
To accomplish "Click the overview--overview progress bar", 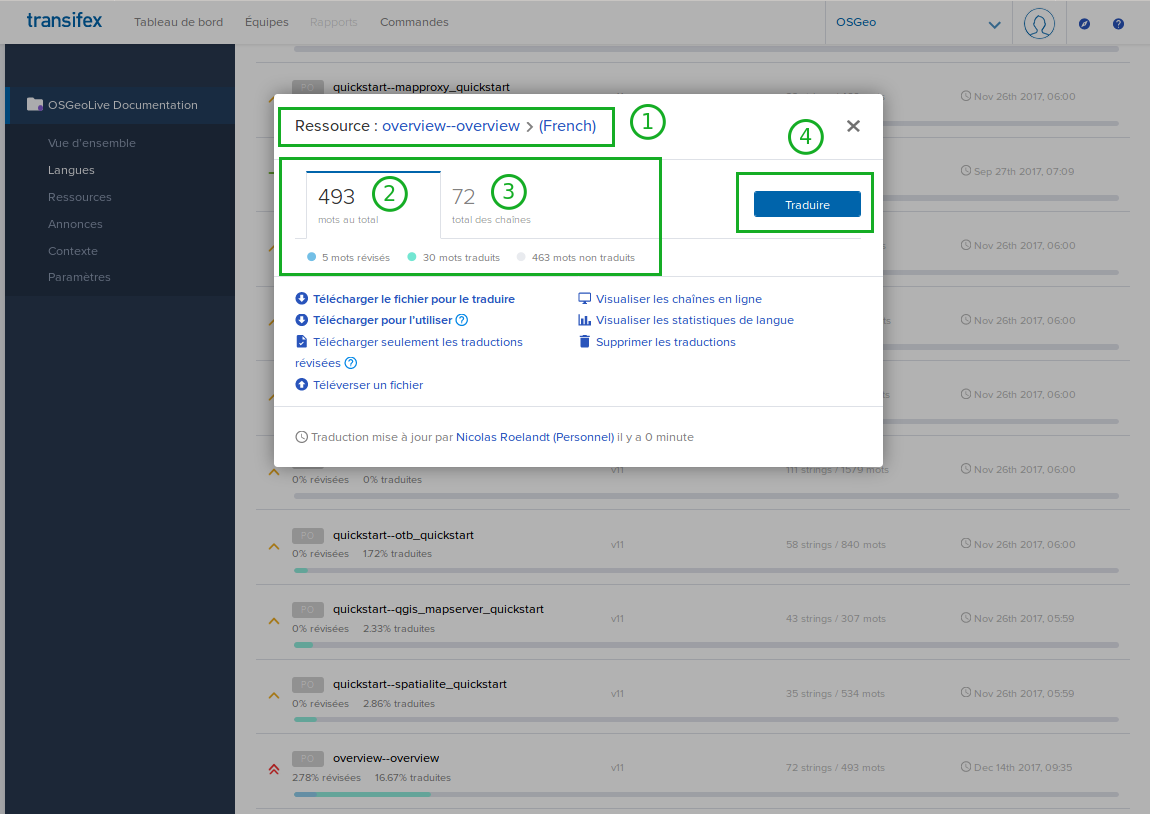I will pyautogui.click(x=705, y=795).
